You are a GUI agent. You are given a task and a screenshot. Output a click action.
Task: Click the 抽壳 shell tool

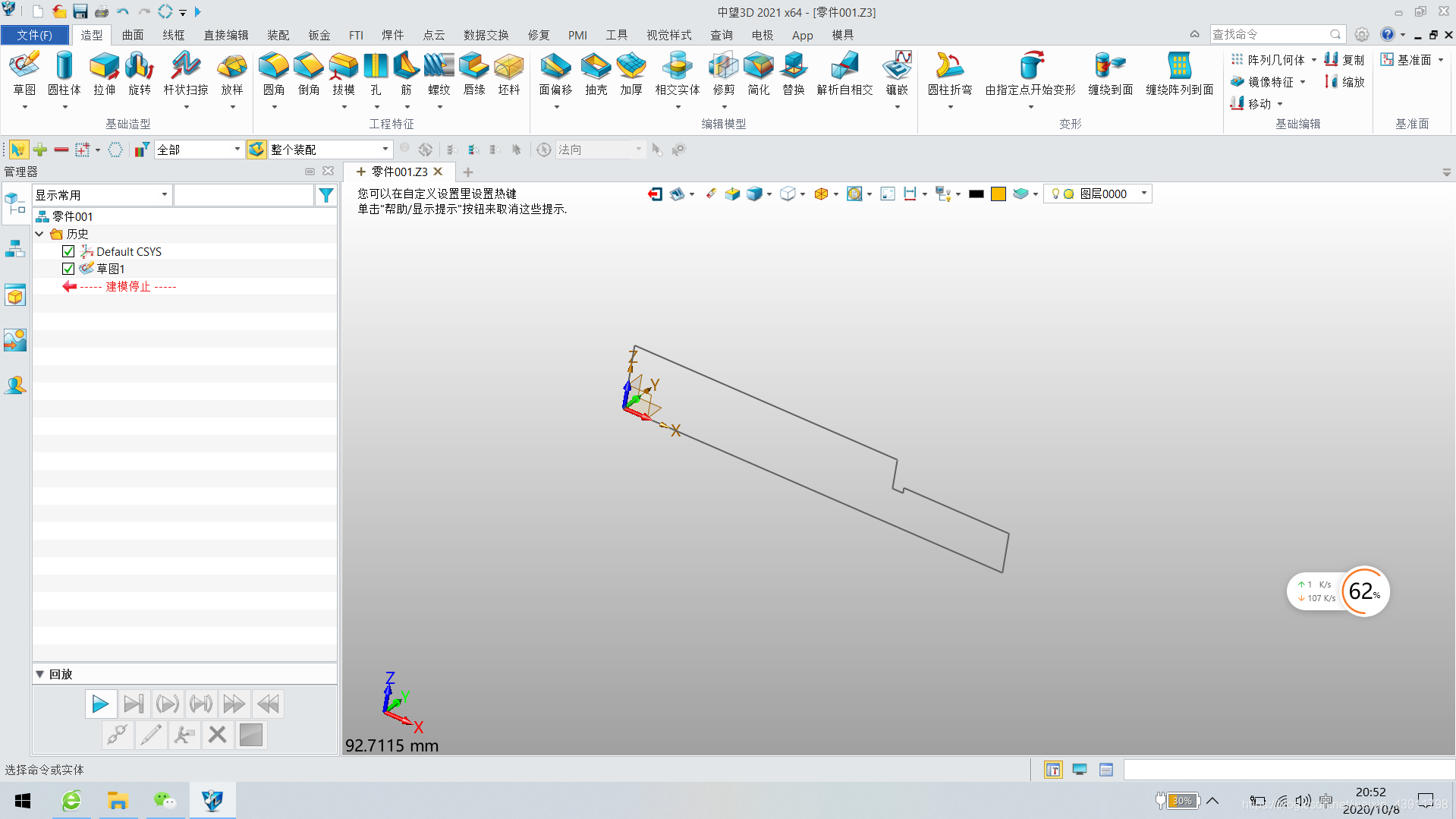(596, 74)
